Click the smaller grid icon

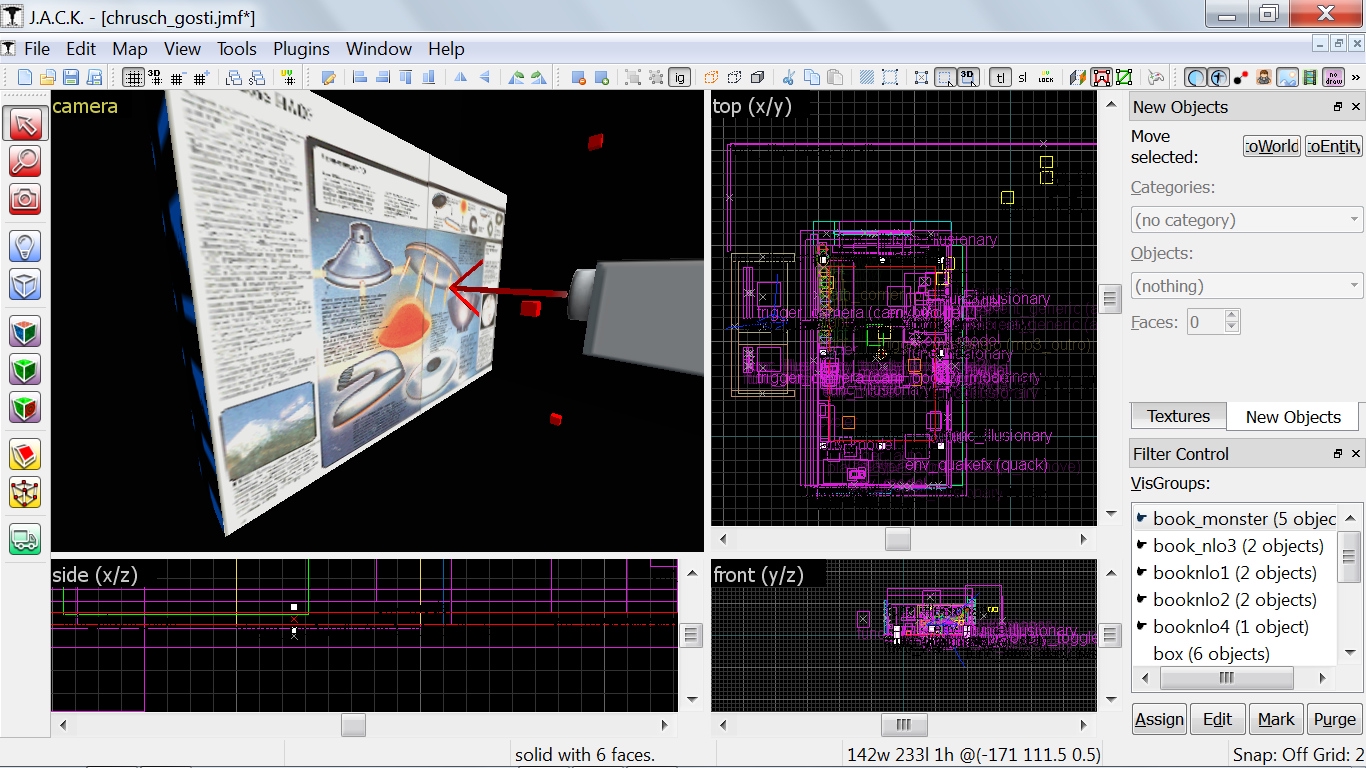coord(178,78)
